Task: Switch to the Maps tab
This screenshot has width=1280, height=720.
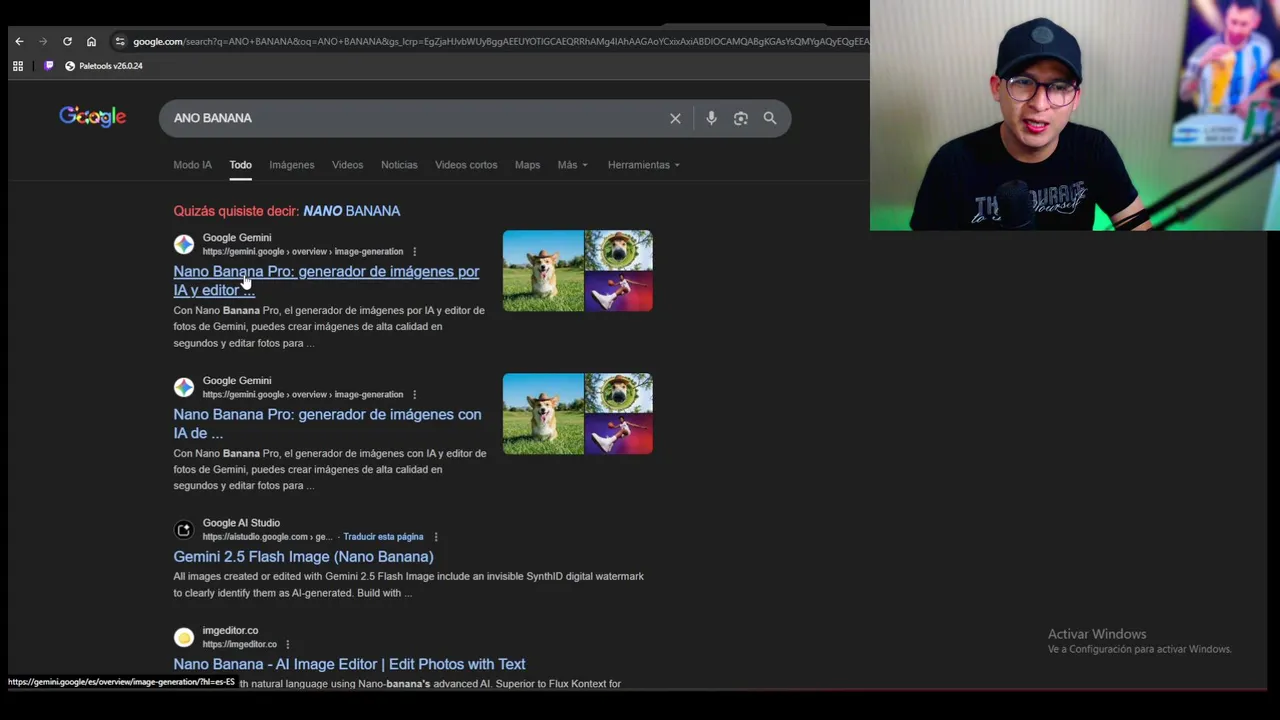Action: point(527,165)
